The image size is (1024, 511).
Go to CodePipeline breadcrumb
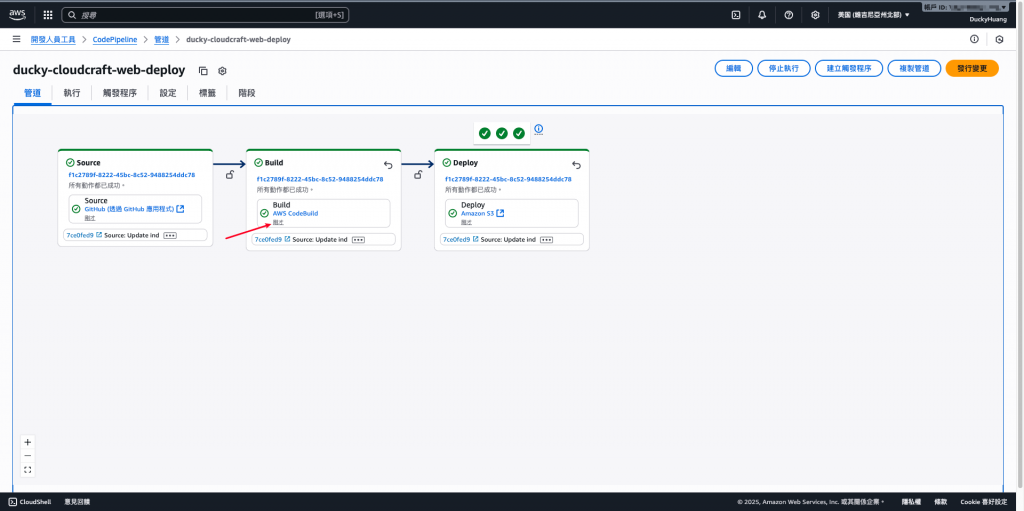tap(115, 39)
